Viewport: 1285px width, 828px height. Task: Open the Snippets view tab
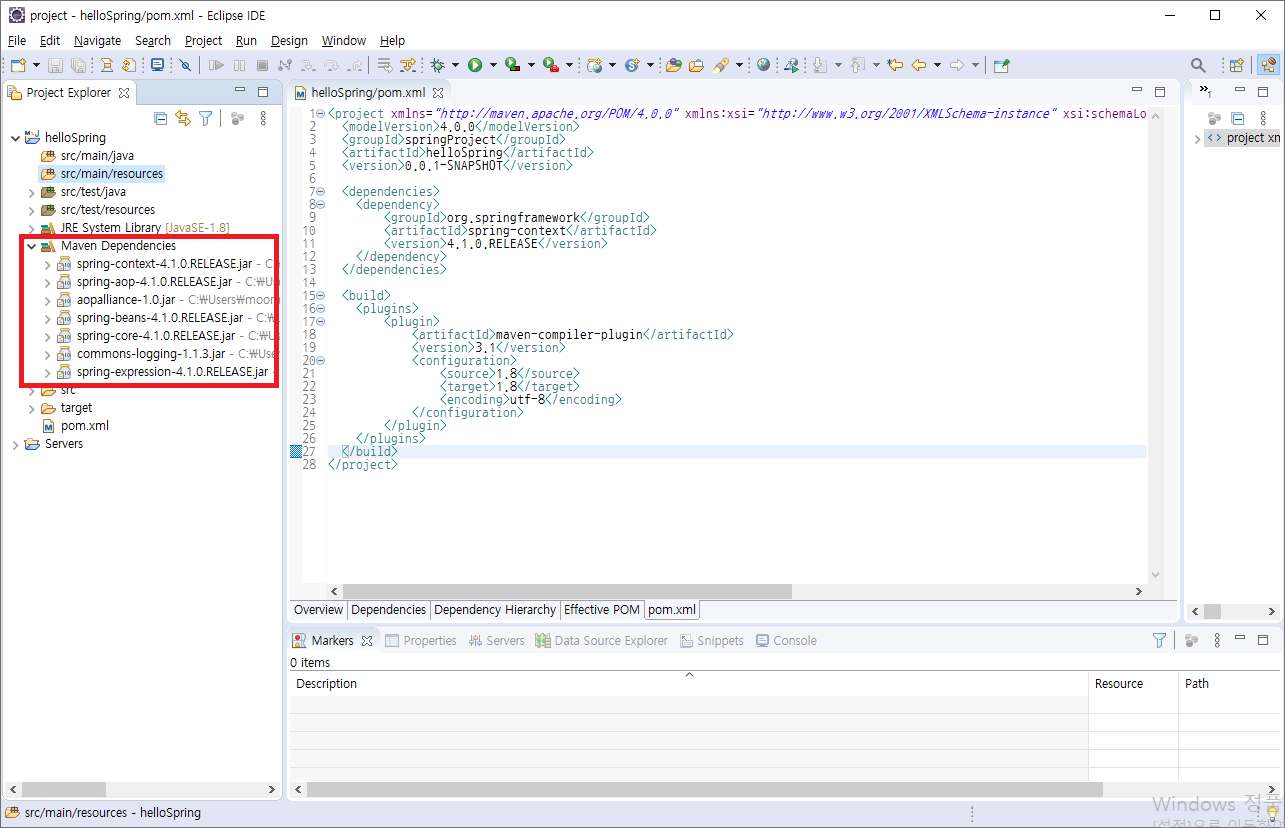click(711, 640)
